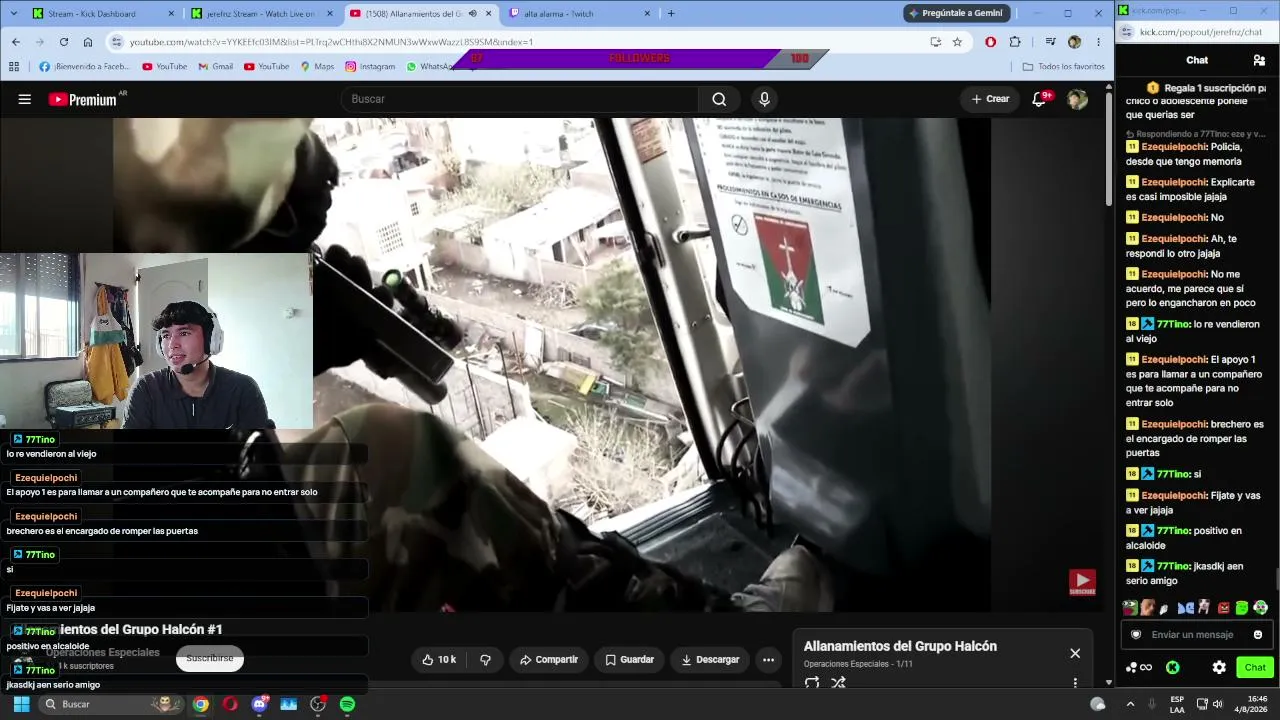1280x720 pixels.
Task: Open playlist options three-dot menu
Action: tap(1075, 683)
